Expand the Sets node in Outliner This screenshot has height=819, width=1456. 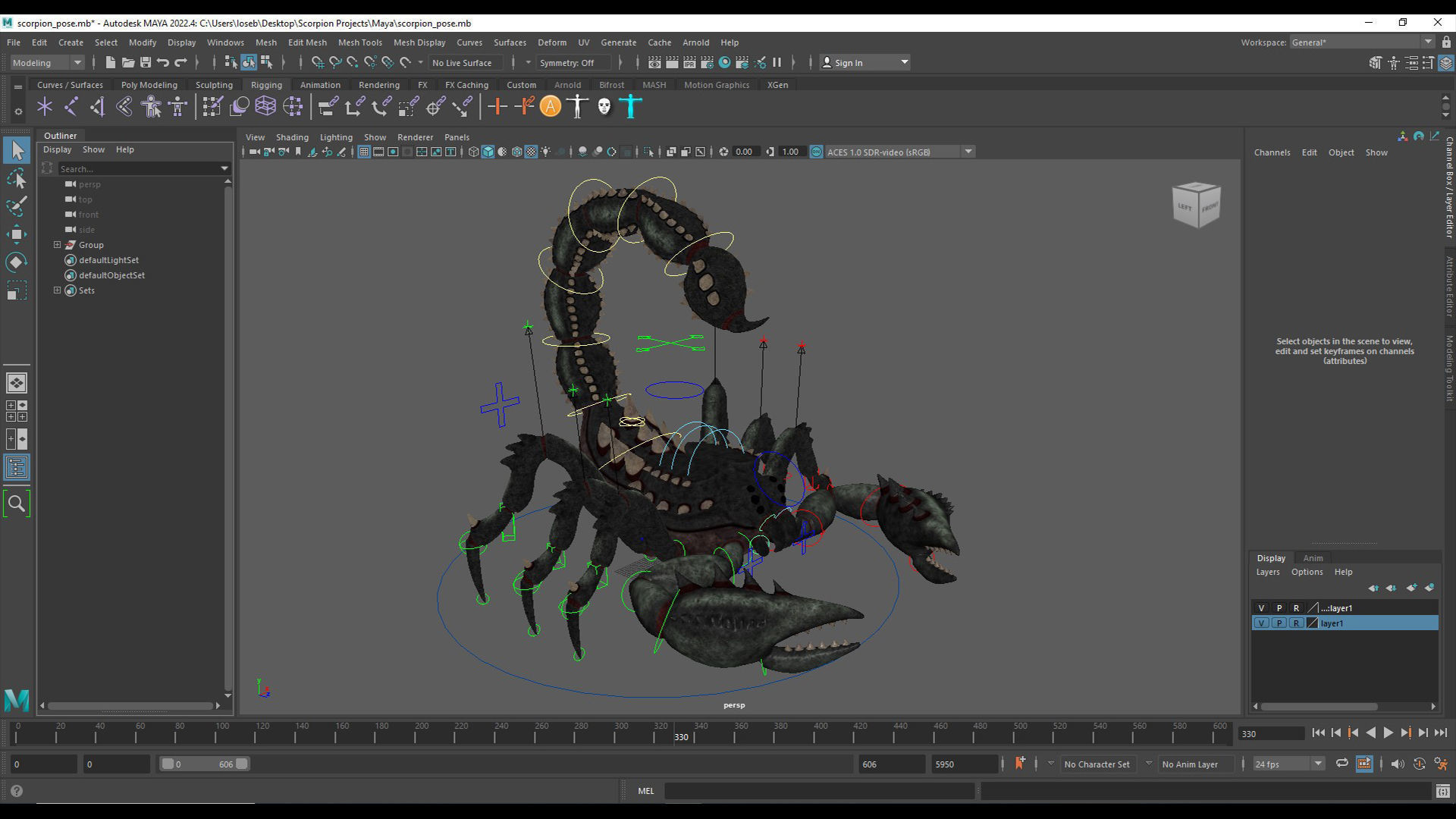pos(57,290)
